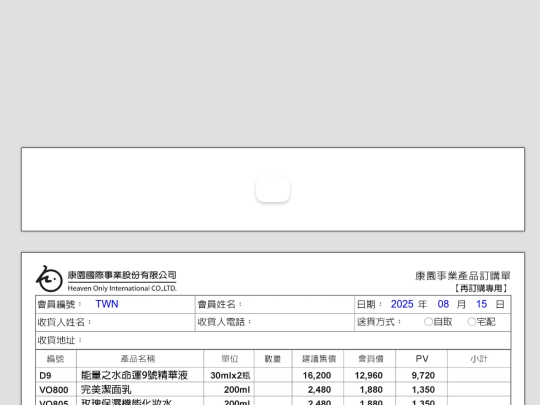Click the quantity cell for D9 row
The image size is (540, 405).
coord(273,375)
